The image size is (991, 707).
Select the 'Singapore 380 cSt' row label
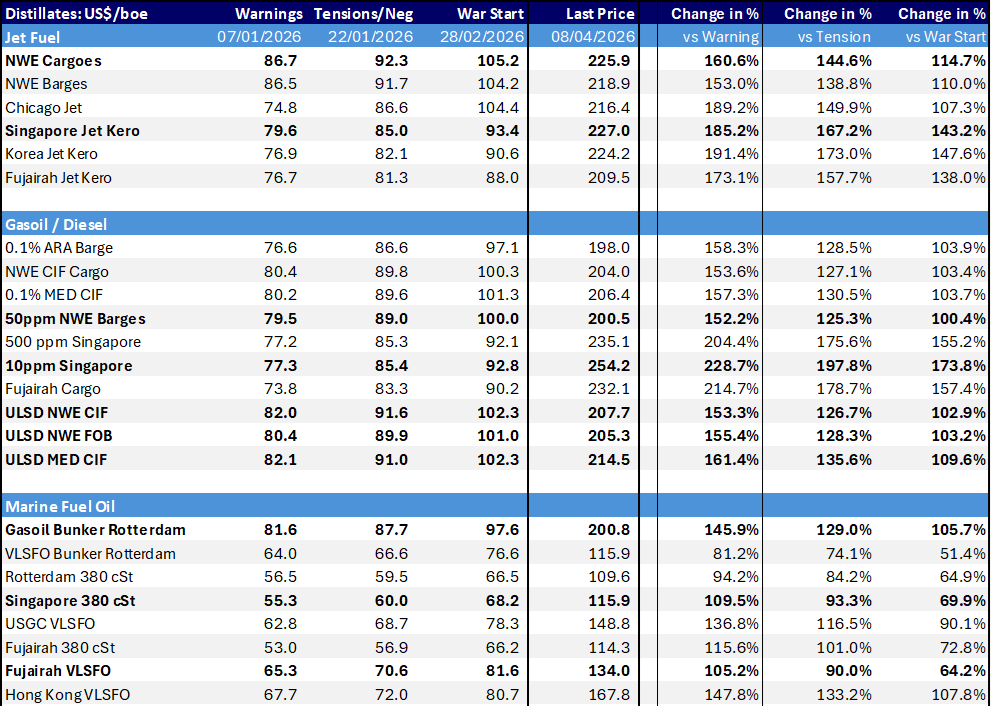pyautogui.click(x=71, y=601)
